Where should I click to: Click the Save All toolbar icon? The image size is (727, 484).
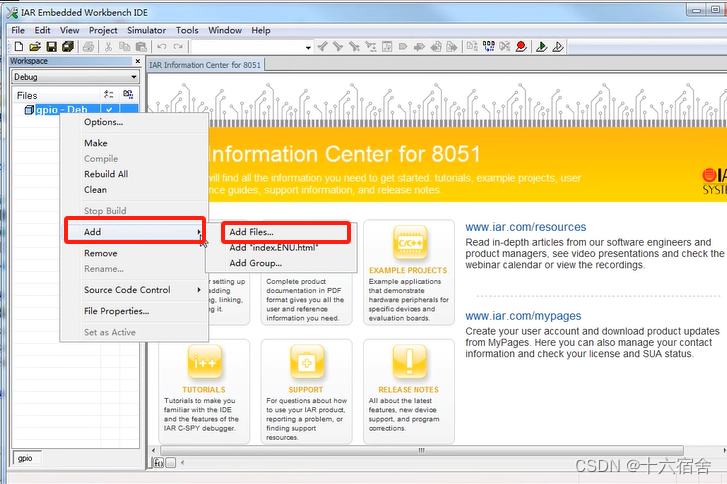pyautogui.click(x=68, y=46)
